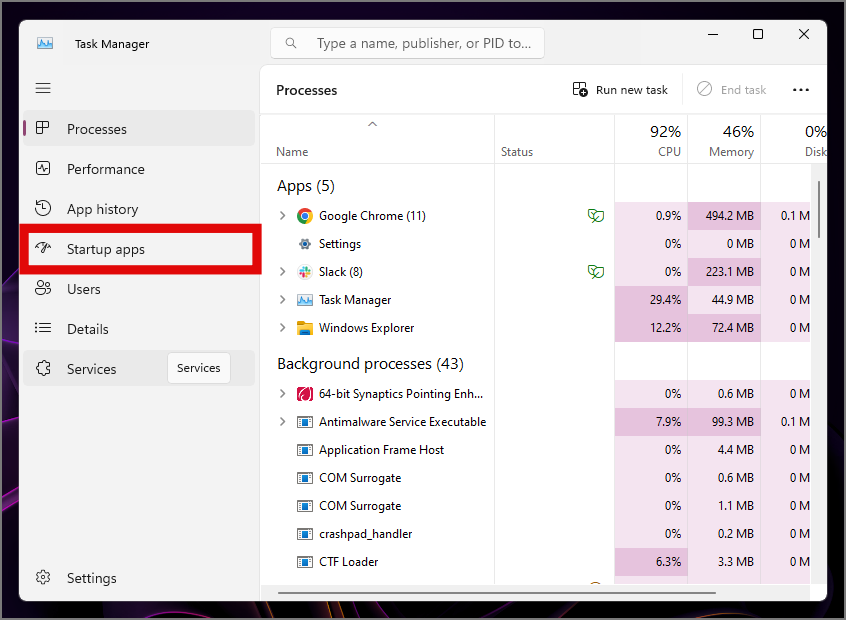Click the Startup apps gauge icon

click(x=43, y=248)
